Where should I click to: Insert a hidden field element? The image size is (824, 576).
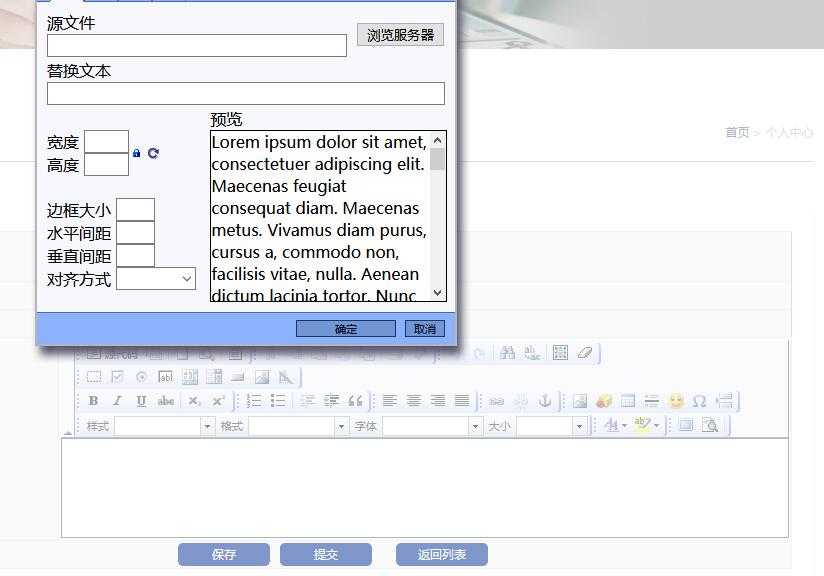286,377
